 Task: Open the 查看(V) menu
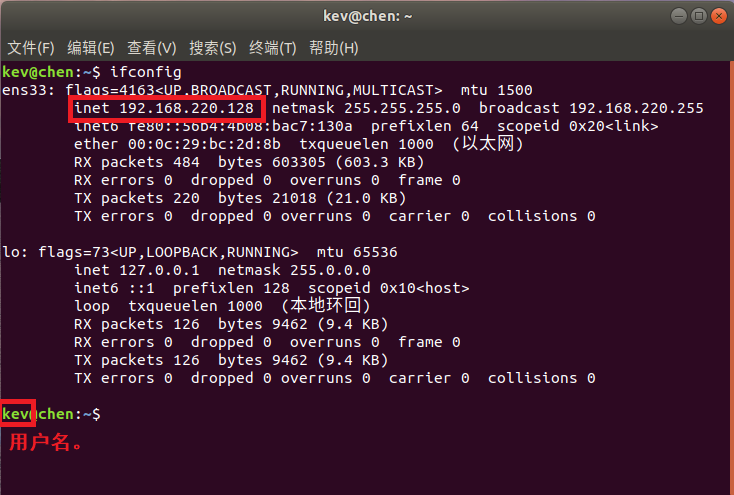[152, 48]
